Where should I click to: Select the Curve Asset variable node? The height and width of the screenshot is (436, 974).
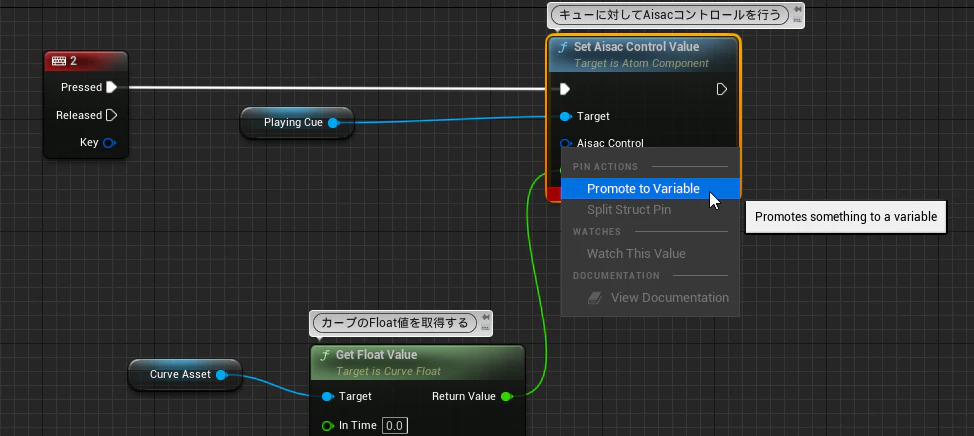(184, 375)
